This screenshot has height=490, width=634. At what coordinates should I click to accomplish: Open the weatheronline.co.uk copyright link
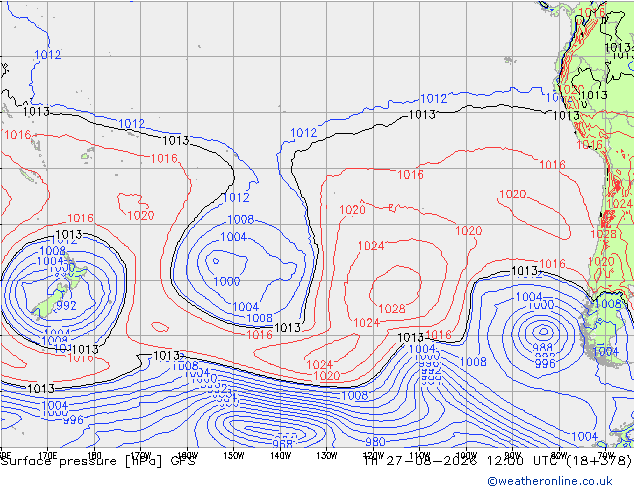click(x=550, y=481)
